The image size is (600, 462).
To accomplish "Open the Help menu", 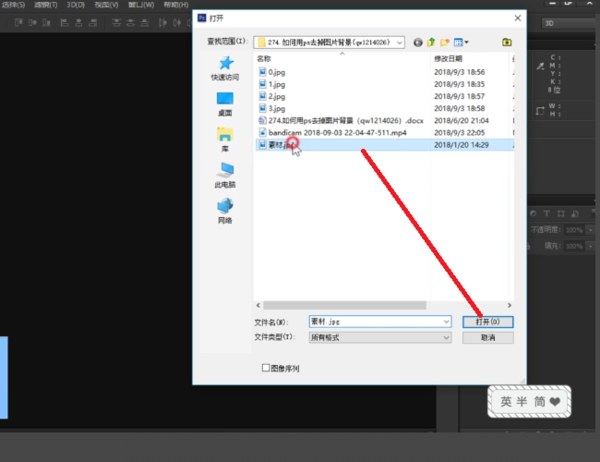I will pyautogui.click(x=176, y=5).
